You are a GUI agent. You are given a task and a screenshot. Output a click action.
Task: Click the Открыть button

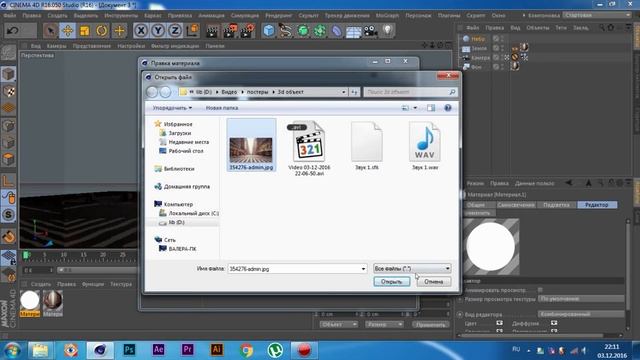[x=391, y=282]
